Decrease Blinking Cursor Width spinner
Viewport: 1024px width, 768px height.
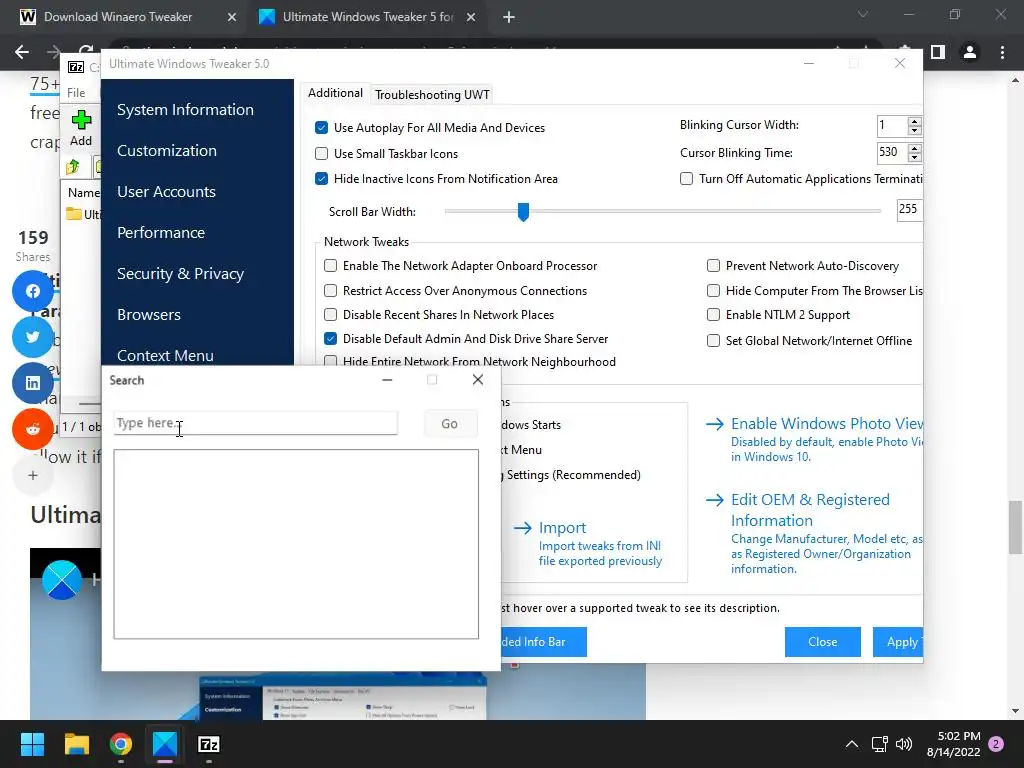pyautogui.click(x=914, y=130)
